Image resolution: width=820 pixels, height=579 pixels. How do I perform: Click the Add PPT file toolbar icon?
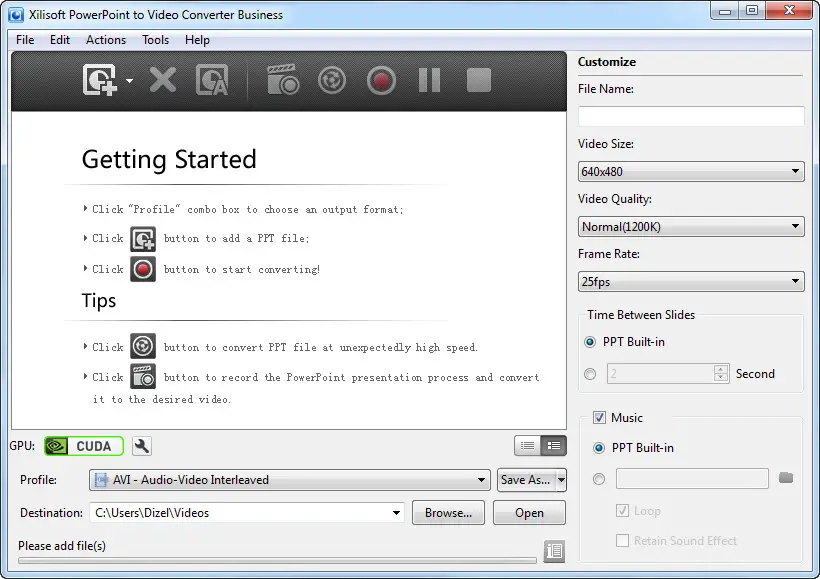(99, 80)
